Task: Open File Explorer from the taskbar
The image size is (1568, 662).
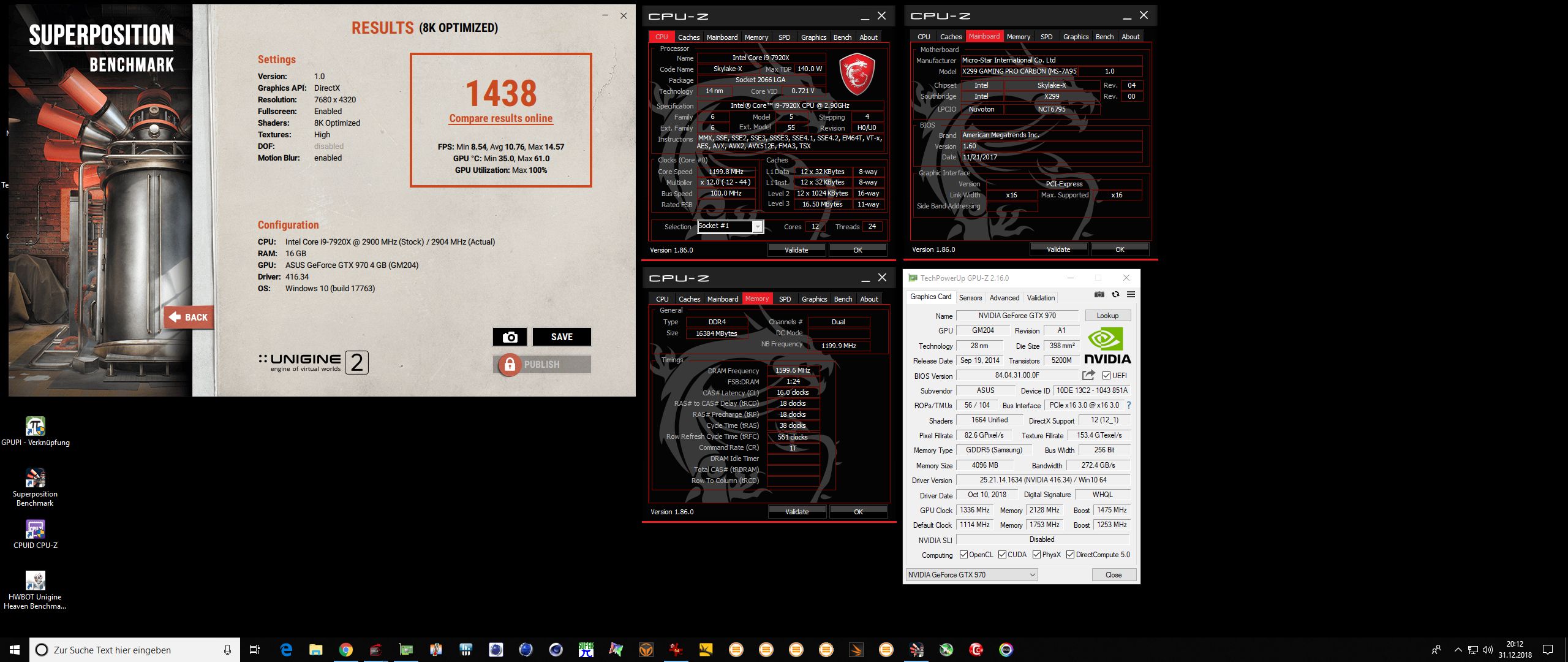Action: coord(316,650)
